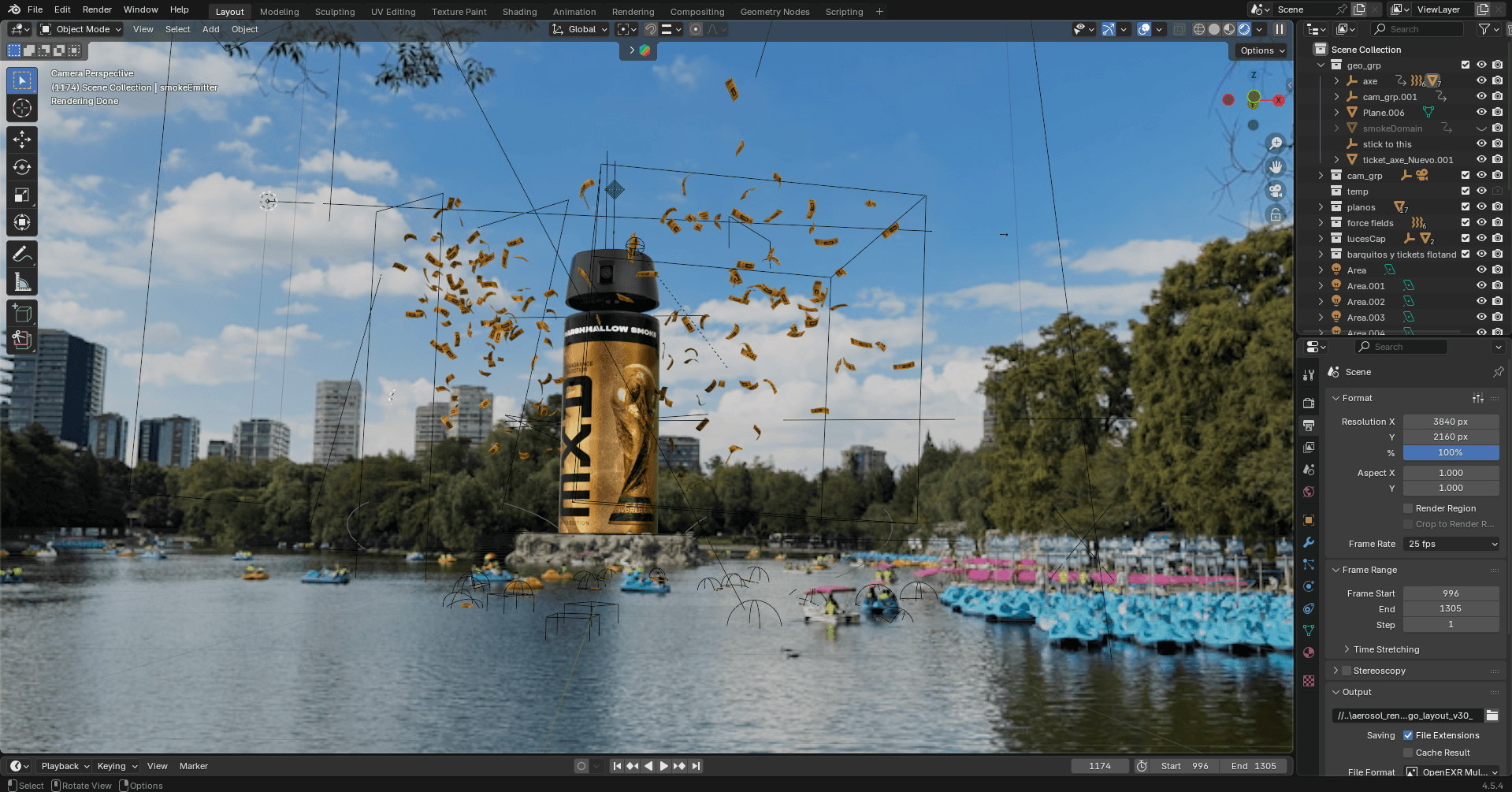Screen dimensions: 1512x792
Task: Hide the axe object in viewport
Action: tap(1481, 80)
